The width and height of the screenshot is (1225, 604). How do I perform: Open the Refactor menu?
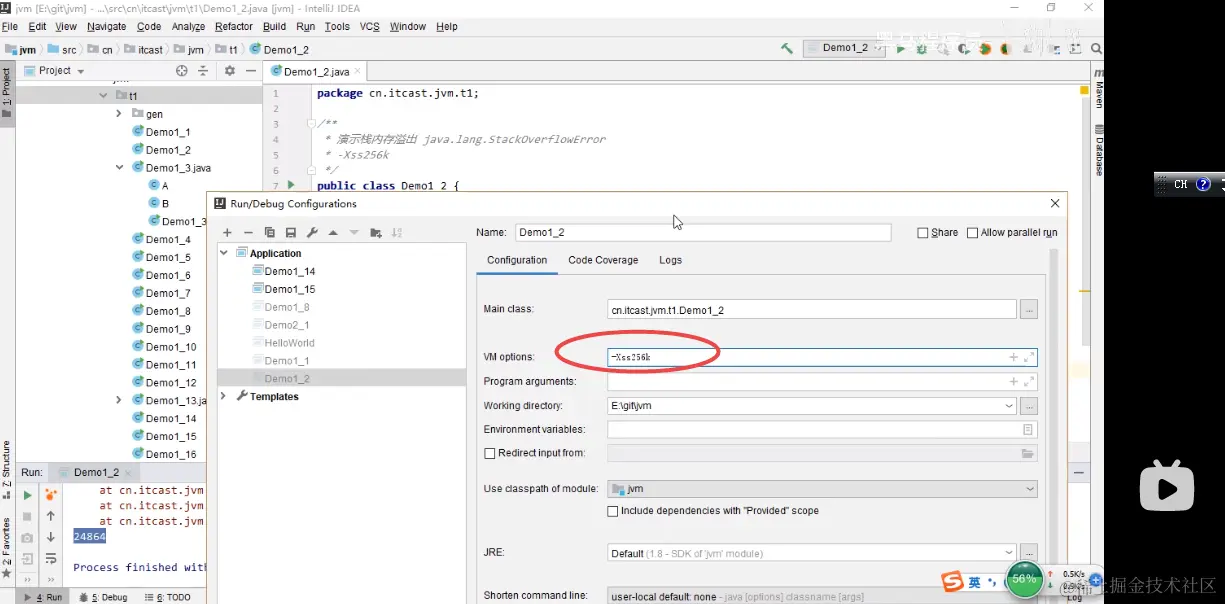click(x=234, y=27)
